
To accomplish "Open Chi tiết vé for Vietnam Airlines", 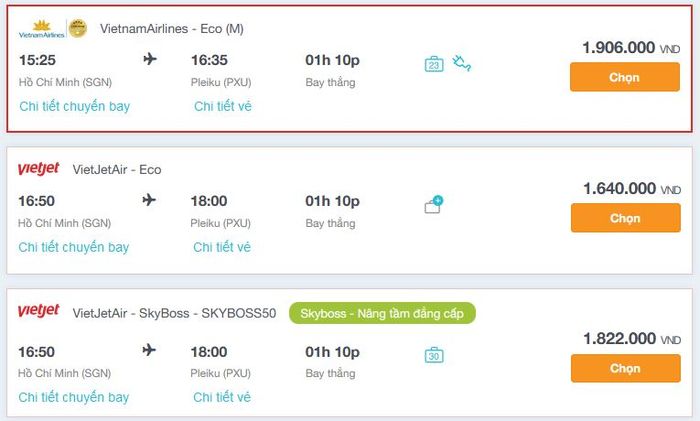I will (223, 106).
